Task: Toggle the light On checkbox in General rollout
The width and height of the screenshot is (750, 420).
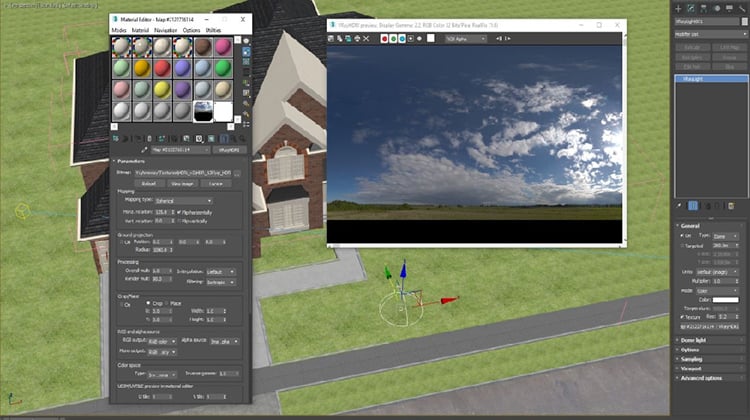Action: point(682,236)
